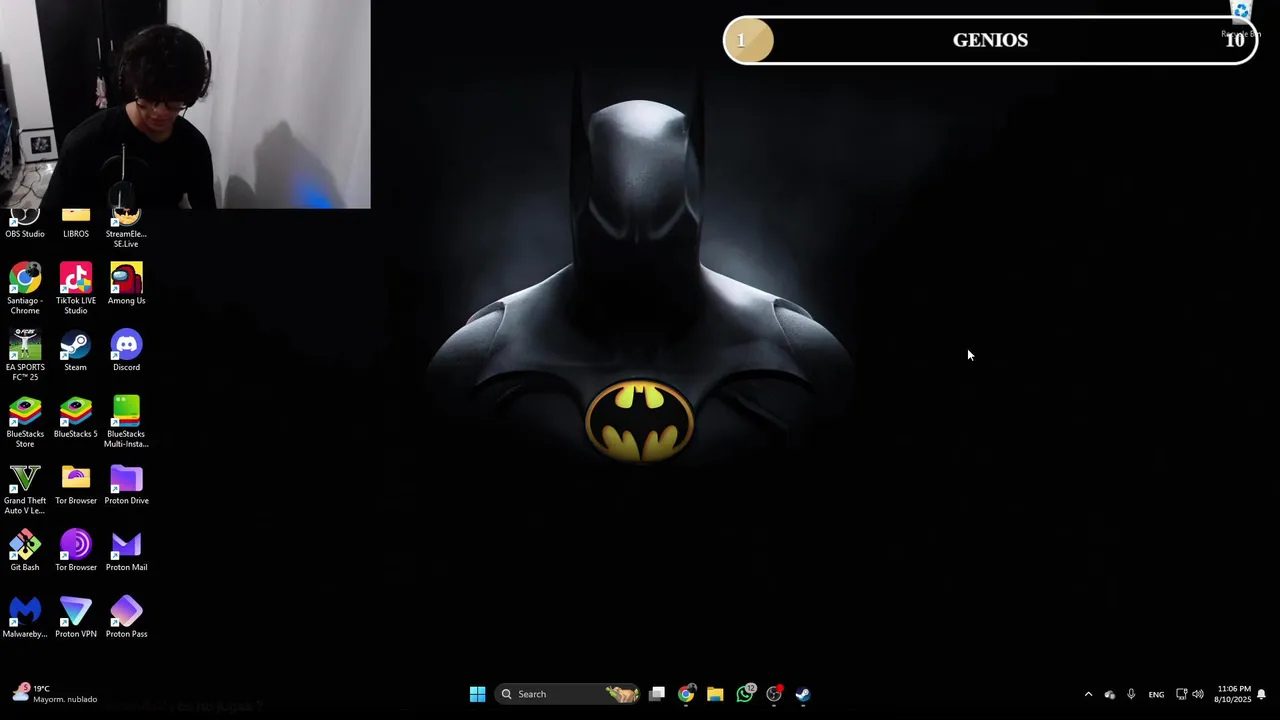Select the BlueStacks 5 desktop icon
Image resolution: width=1280 pixels, height=720 pixels.
tap(76, 418)
